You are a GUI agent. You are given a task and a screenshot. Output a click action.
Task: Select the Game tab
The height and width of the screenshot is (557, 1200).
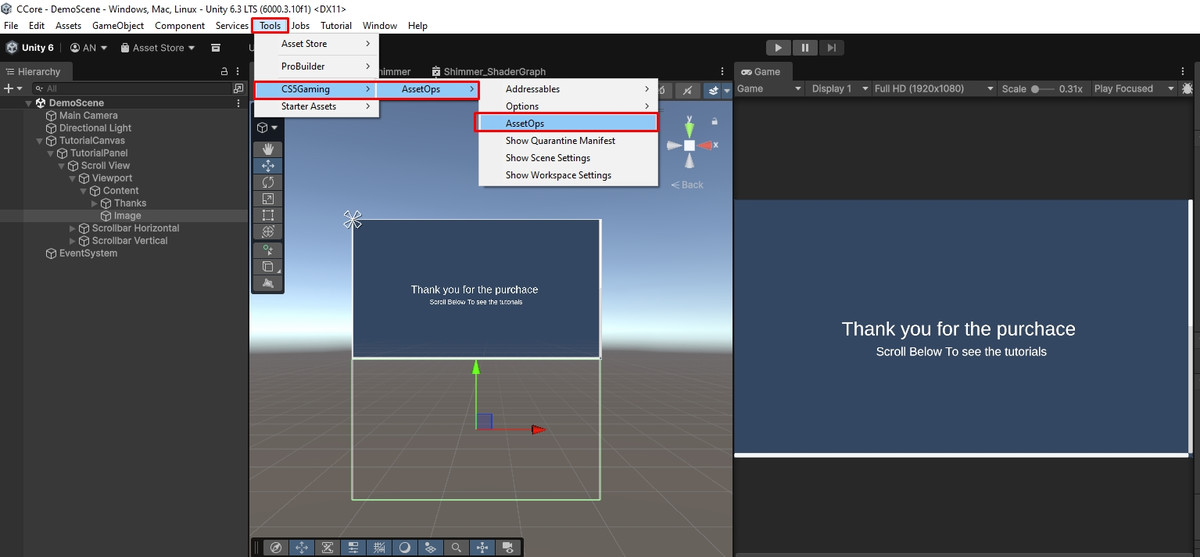pyautogui.click(x=762, y=72)
